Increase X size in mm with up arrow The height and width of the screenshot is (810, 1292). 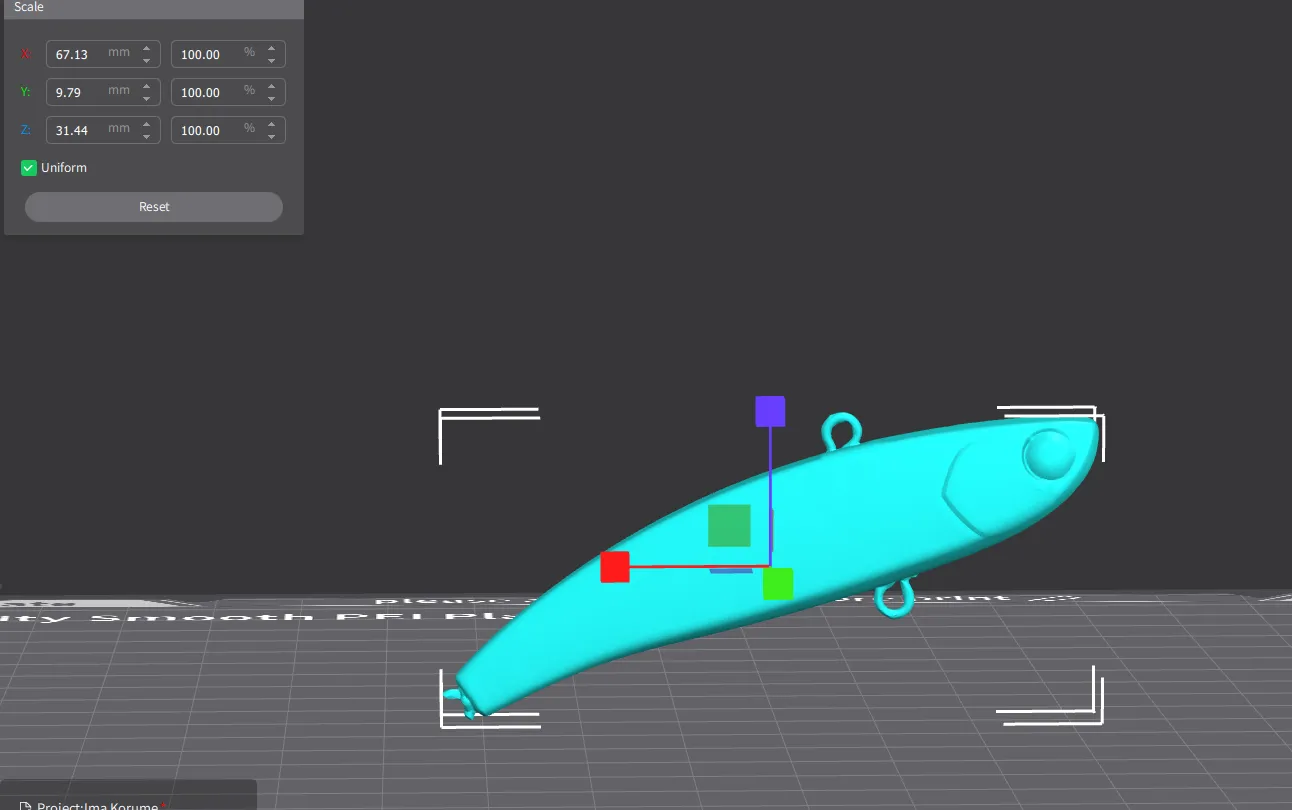click(146, 48)
